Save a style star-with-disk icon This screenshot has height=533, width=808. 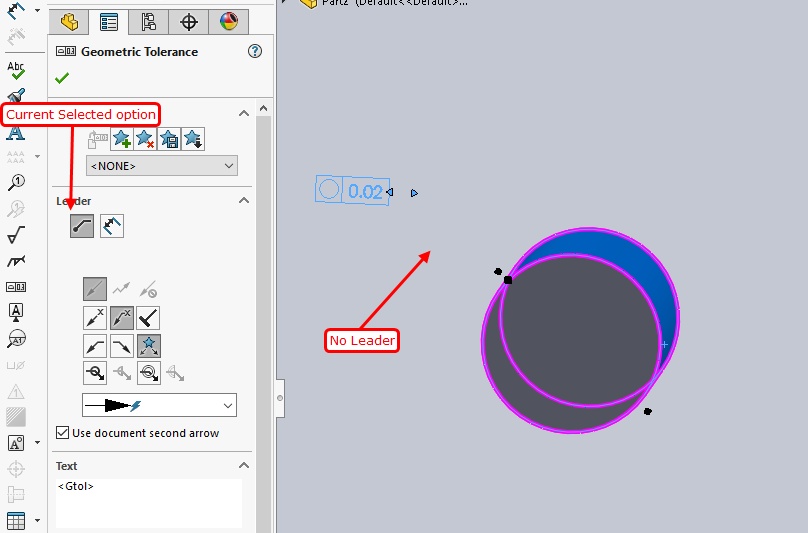click(169, 139)
